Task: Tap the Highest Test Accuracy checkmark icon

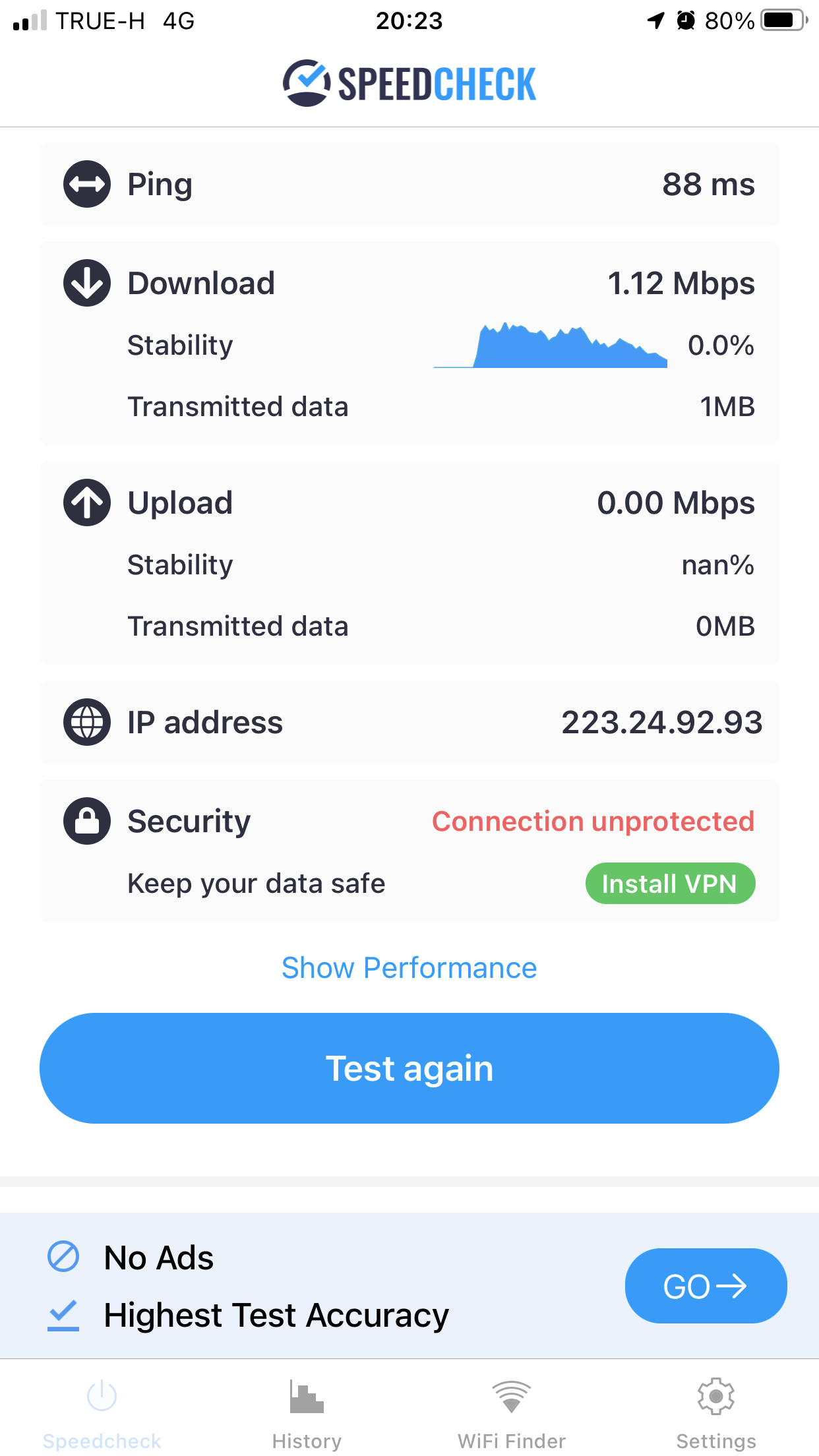Action: click(x=63, y=1314)
